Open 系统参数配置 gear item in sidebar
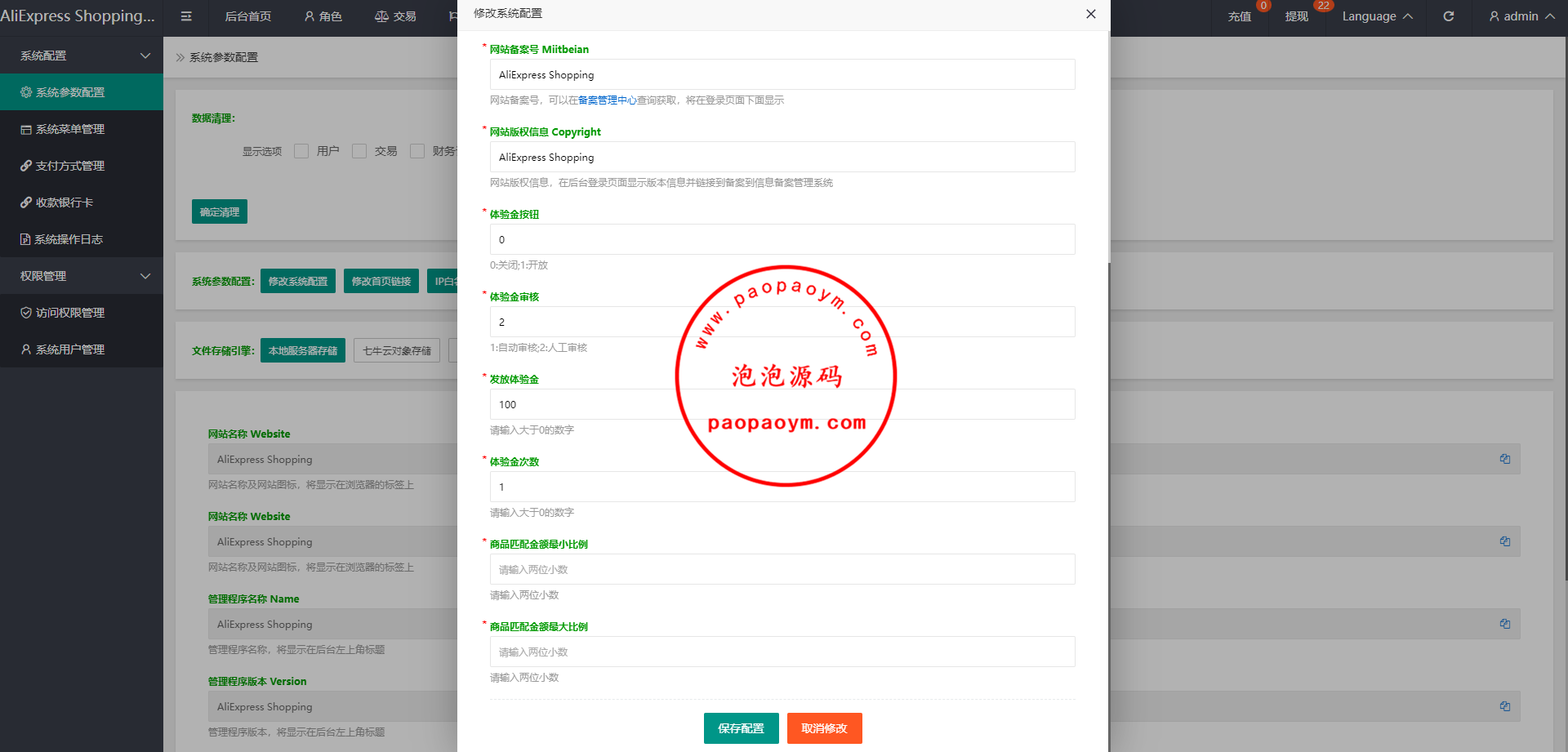Viewport: 1568px width, 752px height. point(70,92)
